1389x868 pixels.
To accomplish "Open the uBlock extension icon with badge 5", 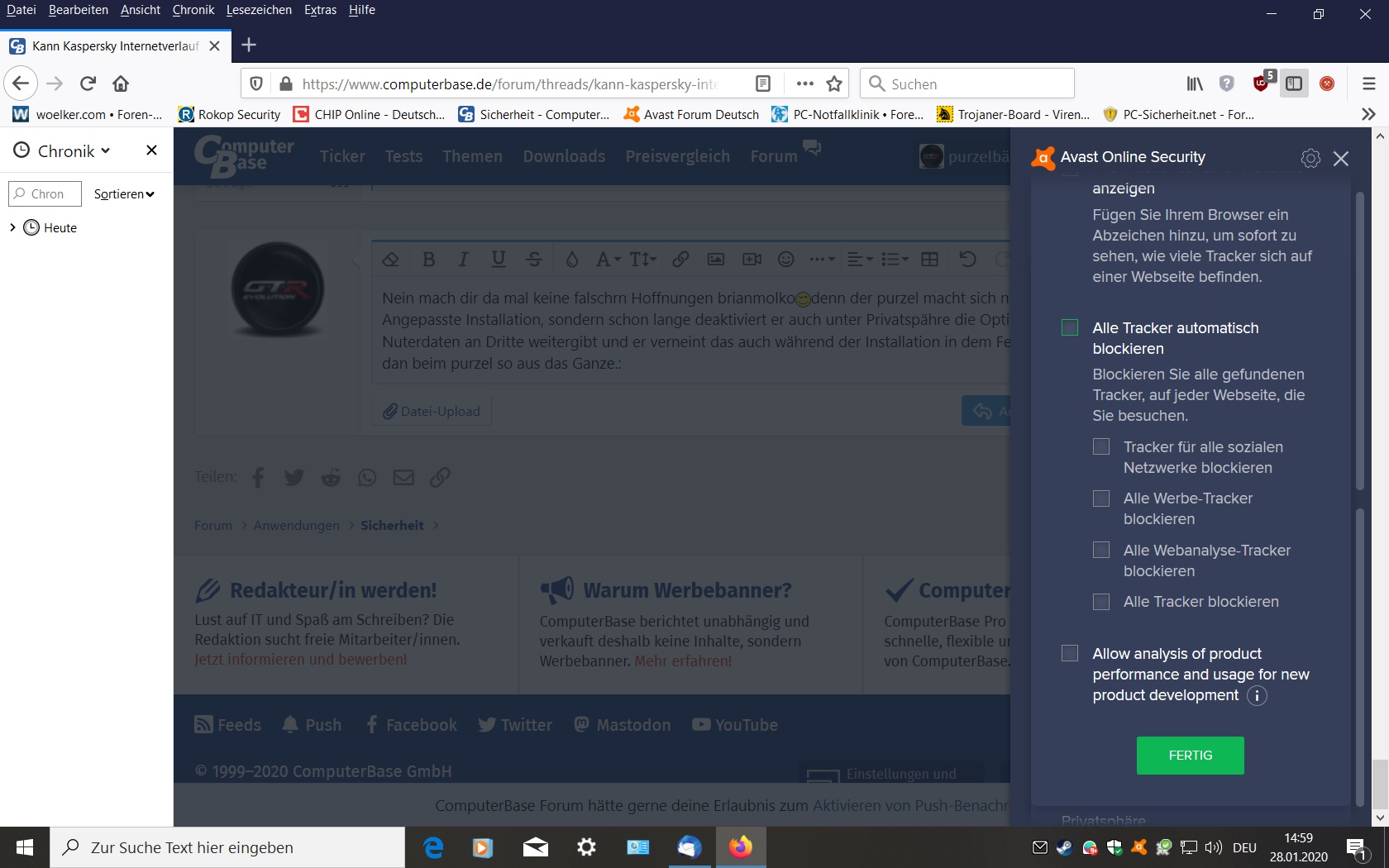I will 1263,82.
